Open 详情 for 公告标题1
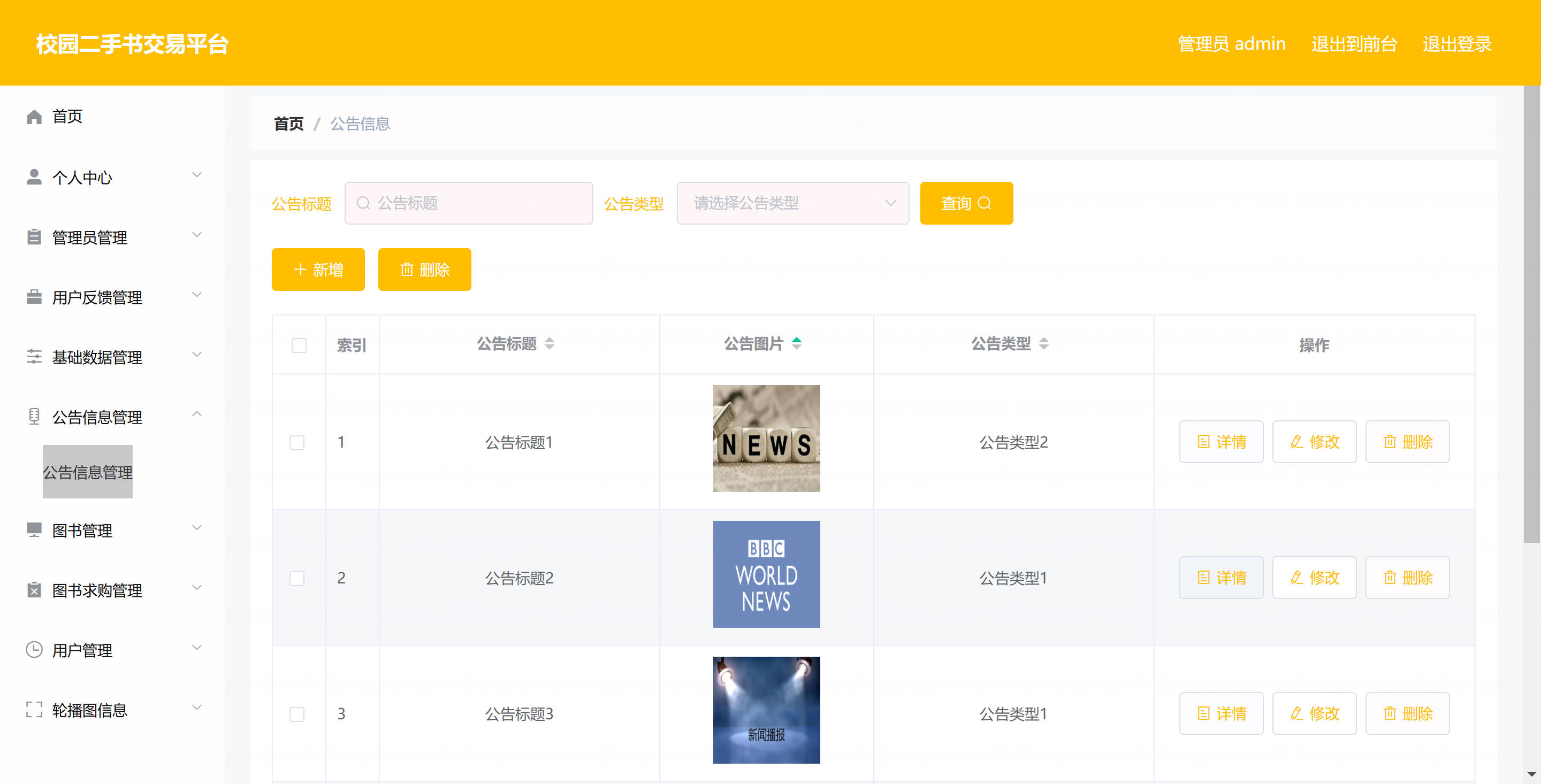Screen dimensions: 1541x784 pos(1221,442)
